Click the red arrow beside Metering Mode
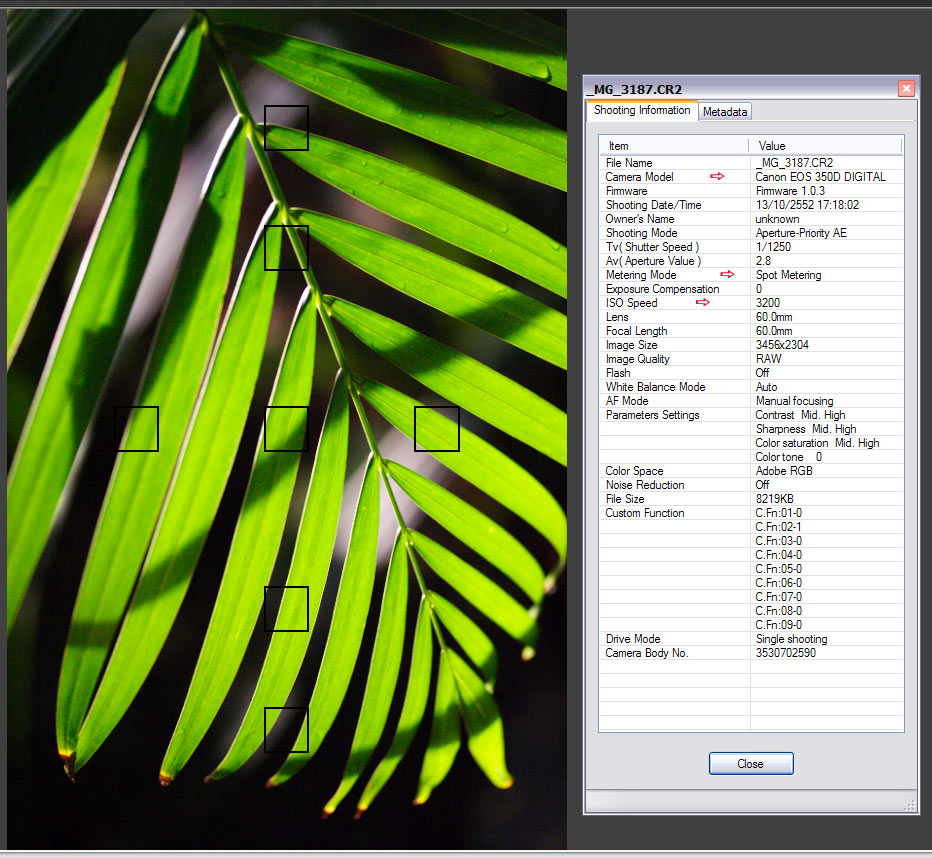Screen dimensions: 932x858 [727, 274]
